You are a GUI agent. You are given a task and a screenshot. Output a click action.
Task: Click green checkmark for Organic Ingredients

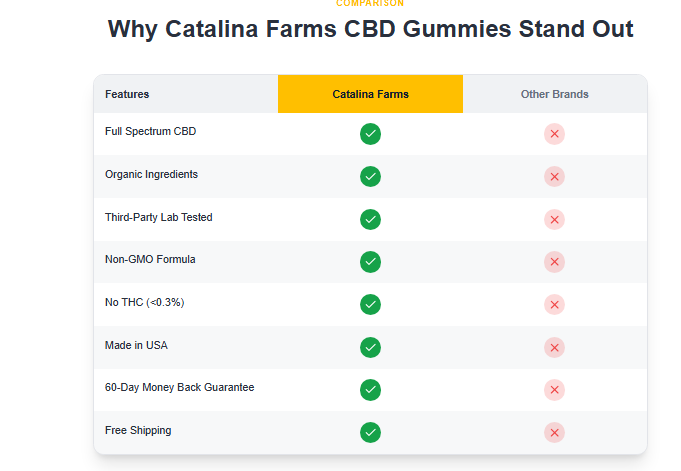[x=370, y=176]
